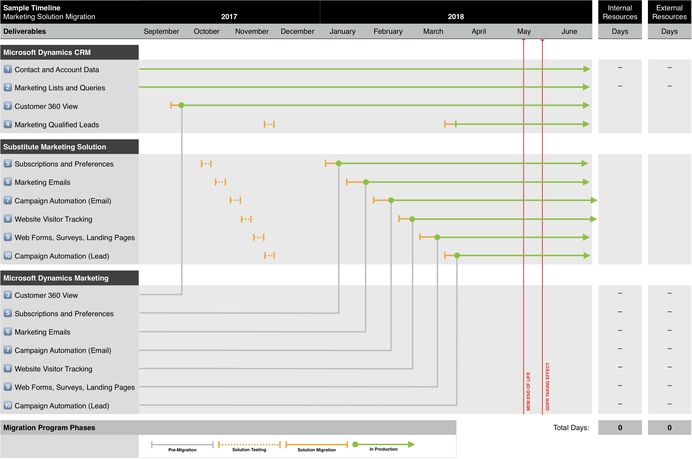692x459 pixels.
Task: Click the Campaign Automation (Email) icon under Microsoft Dynamics Marketing
Action: tap(8, 350)
